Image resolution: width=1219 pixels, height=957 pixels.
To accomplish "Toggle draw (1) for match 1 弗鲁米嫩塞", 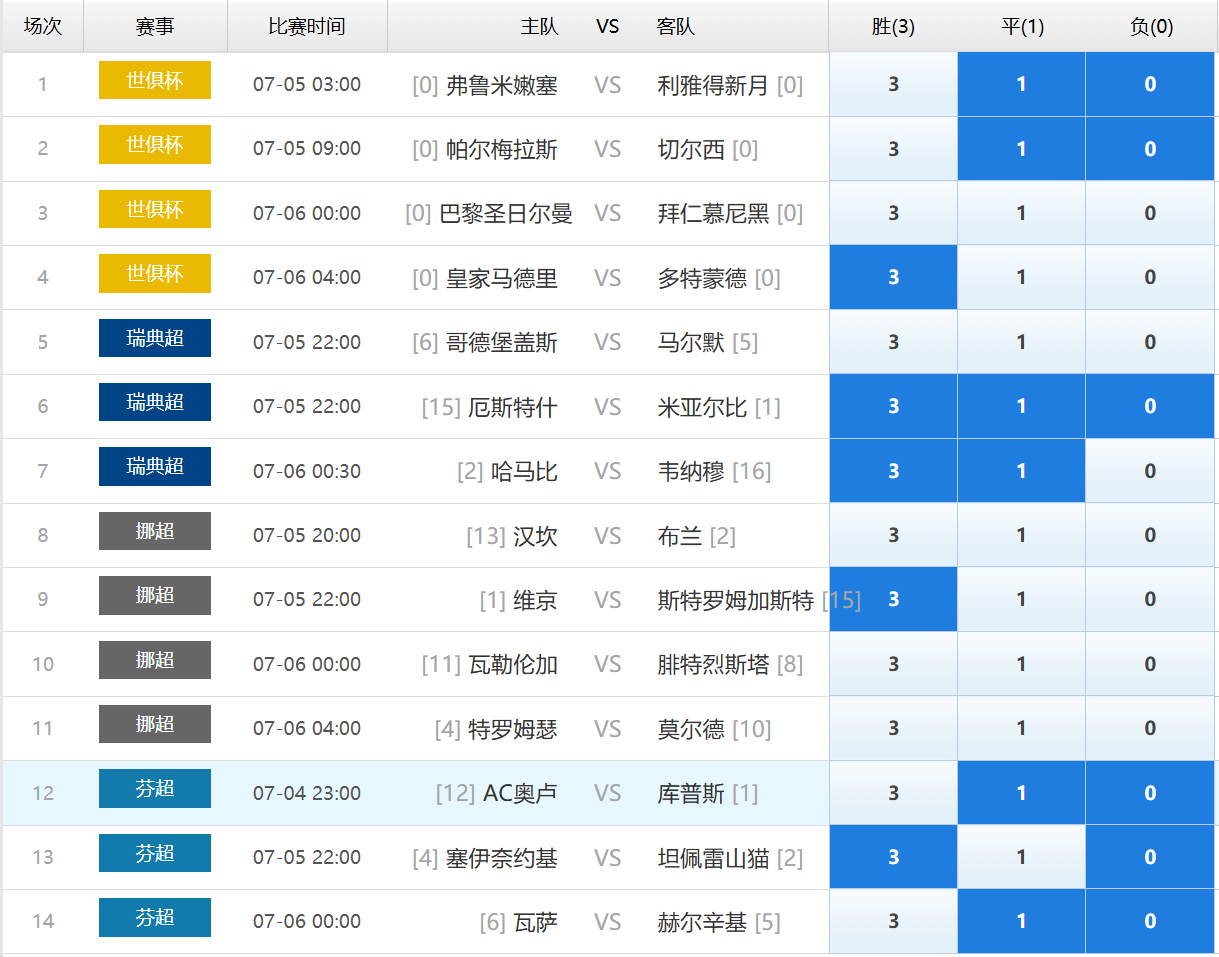I will [1021, 84].
